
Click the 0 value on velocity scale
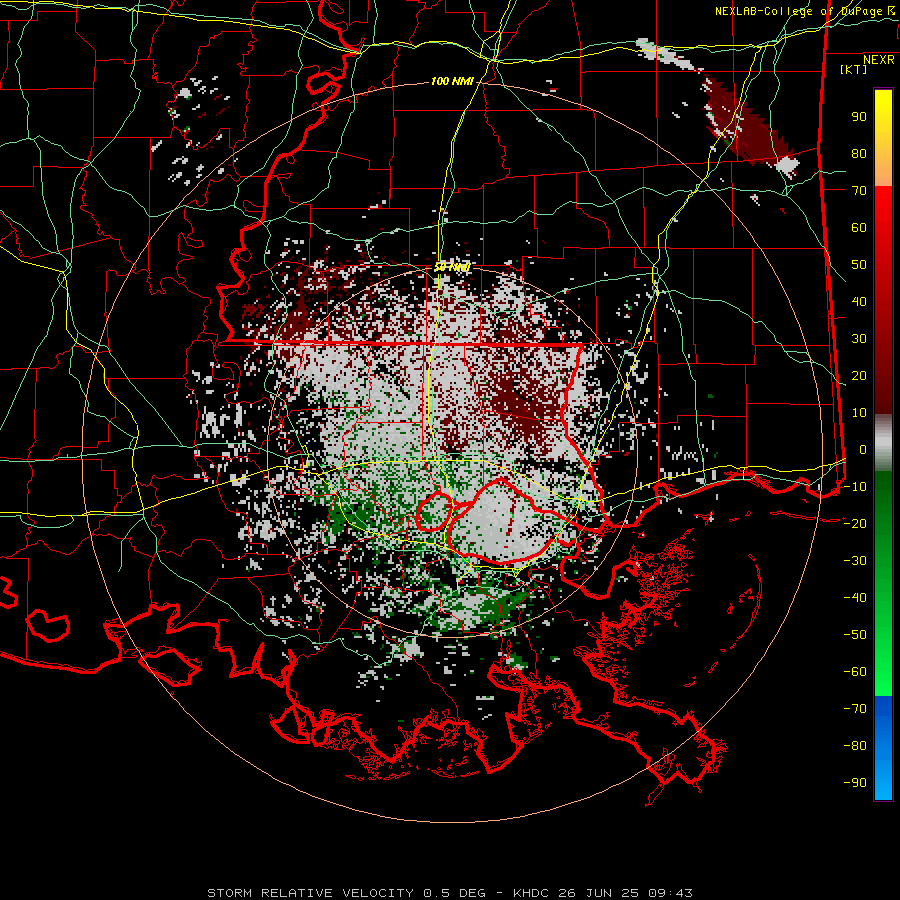coord(862,450)
